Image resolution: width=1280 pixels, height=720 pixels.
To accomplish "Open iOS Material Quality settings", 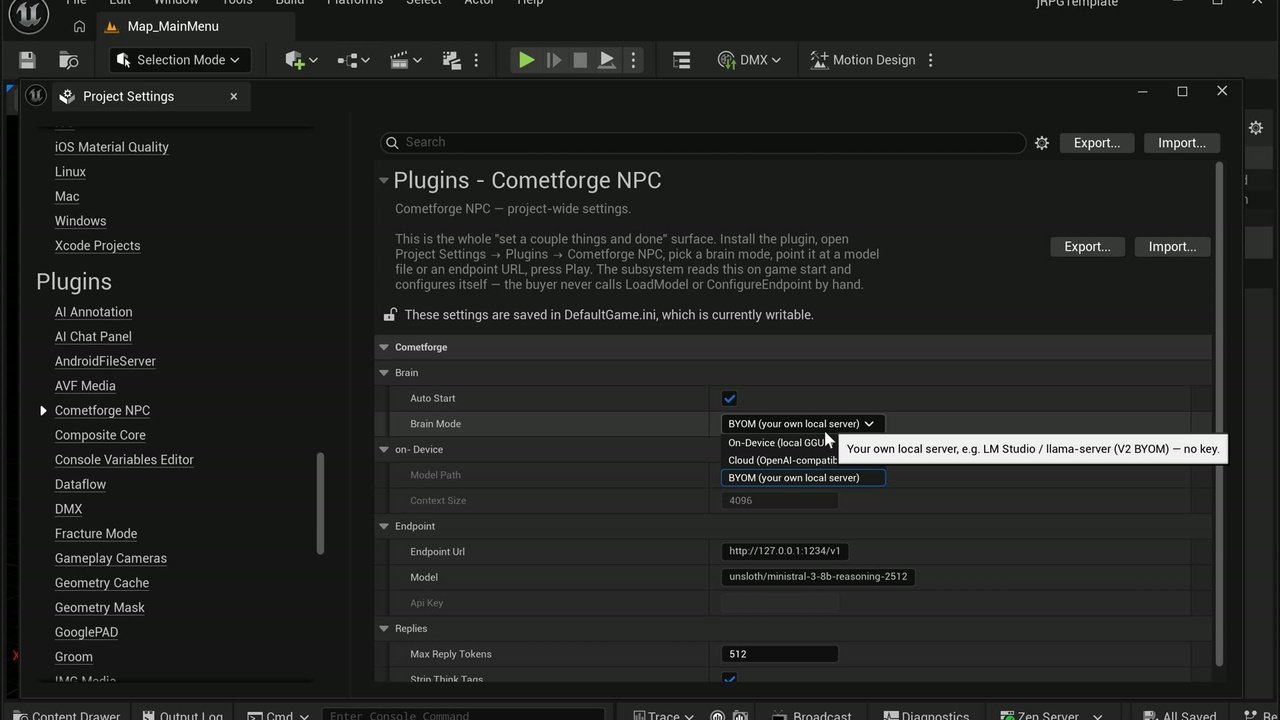I will pos(111,147).
